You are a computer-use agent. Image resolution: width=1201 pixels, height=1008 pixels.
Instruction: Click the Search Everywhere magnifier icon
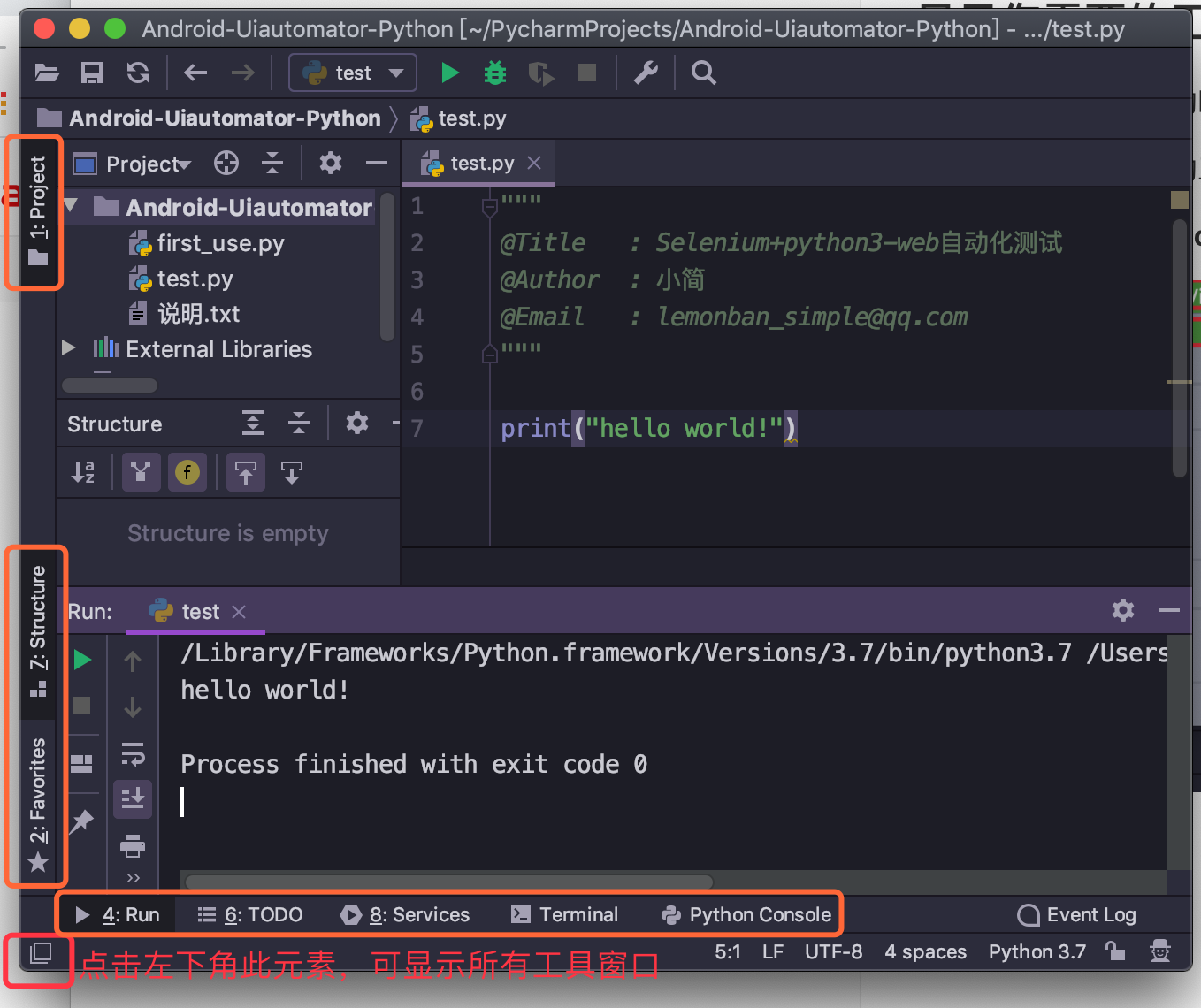point(703,73)
